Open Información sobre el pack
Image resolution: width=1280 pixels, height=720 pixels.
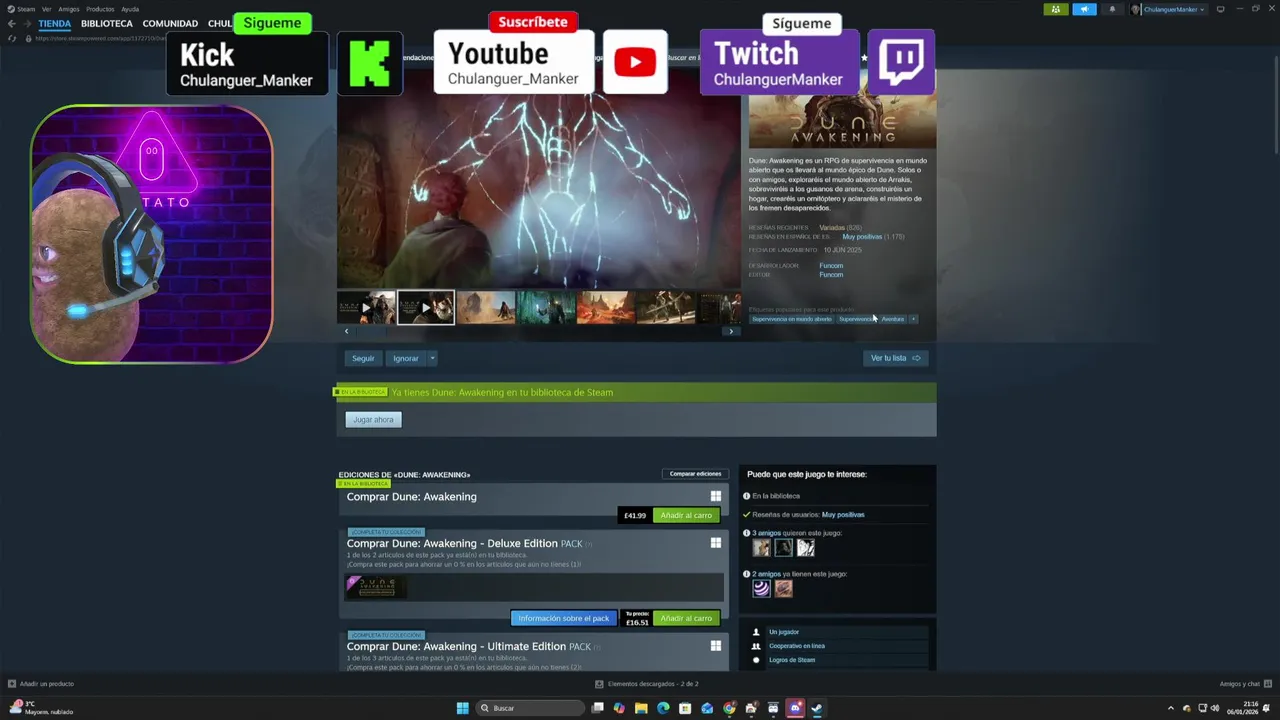(x=563, y=618)
